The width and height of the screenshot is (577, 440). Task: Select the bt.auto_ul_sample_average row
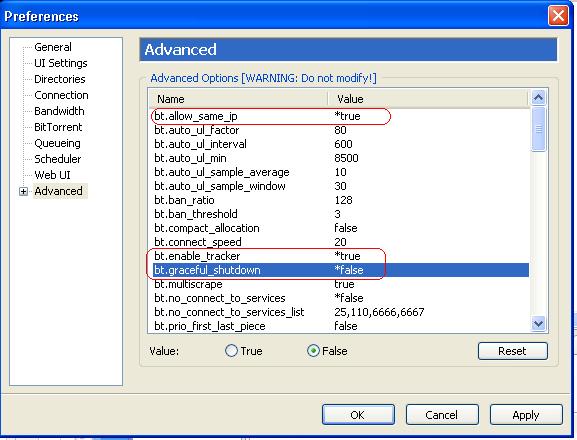click(x=341, y=172)
